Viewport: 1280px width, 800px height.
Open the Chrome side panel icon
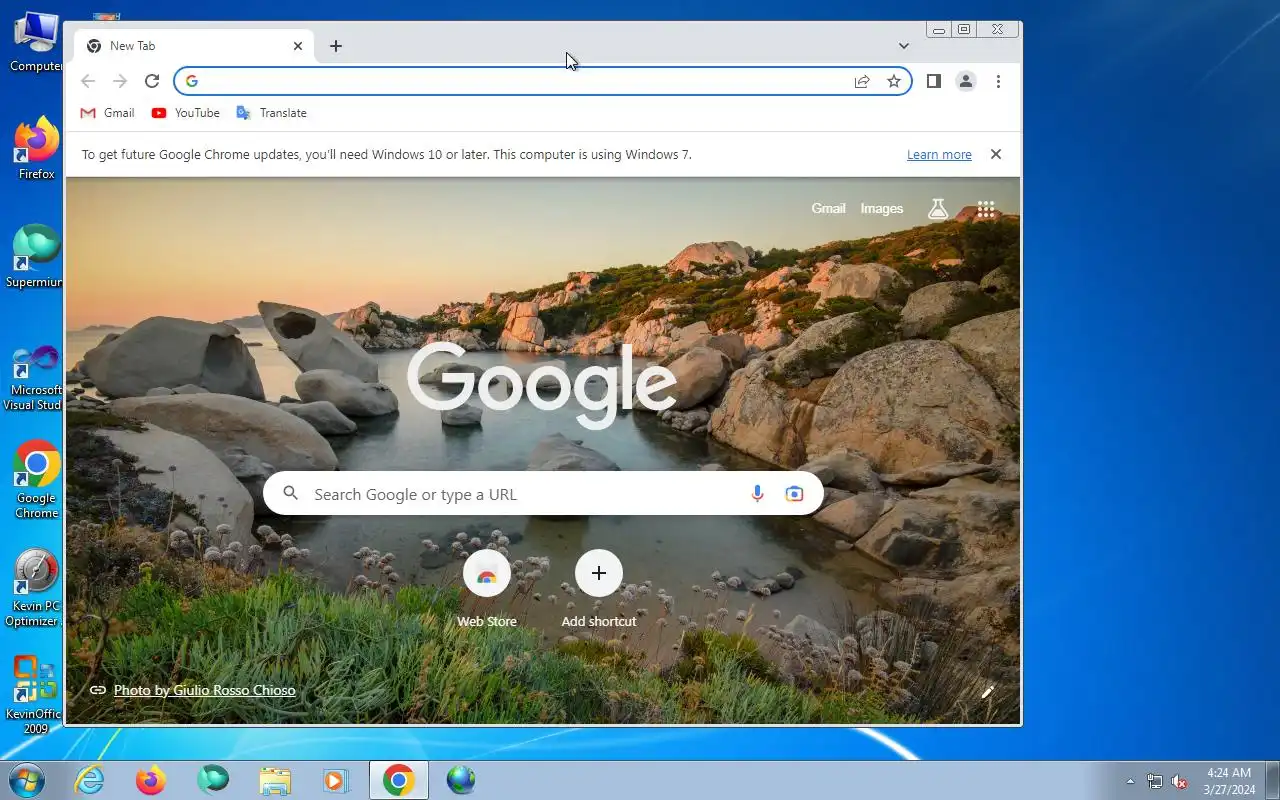click(933, 81)
